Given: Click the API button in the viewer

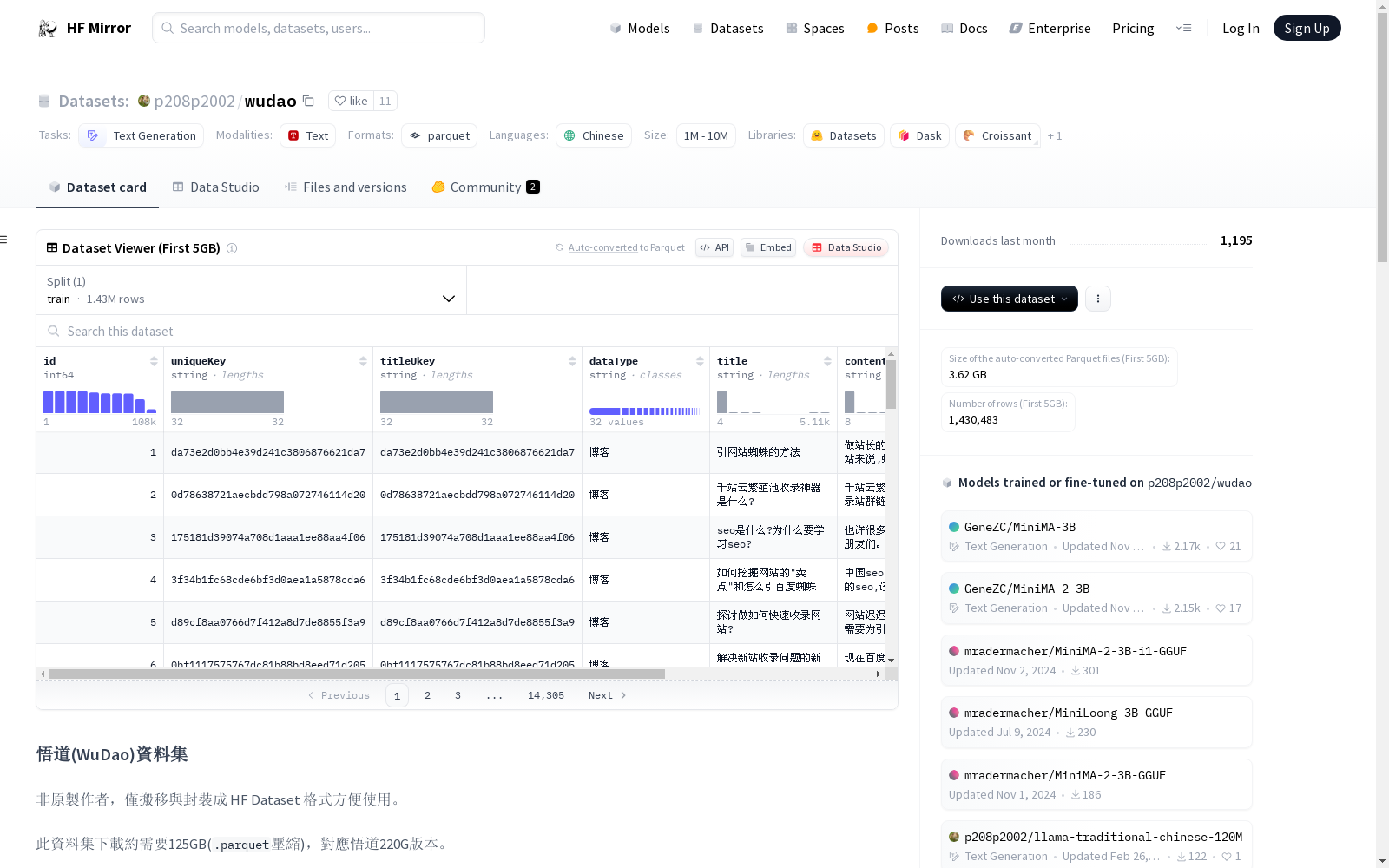Looking at the screenshot, I should (714, 248).
